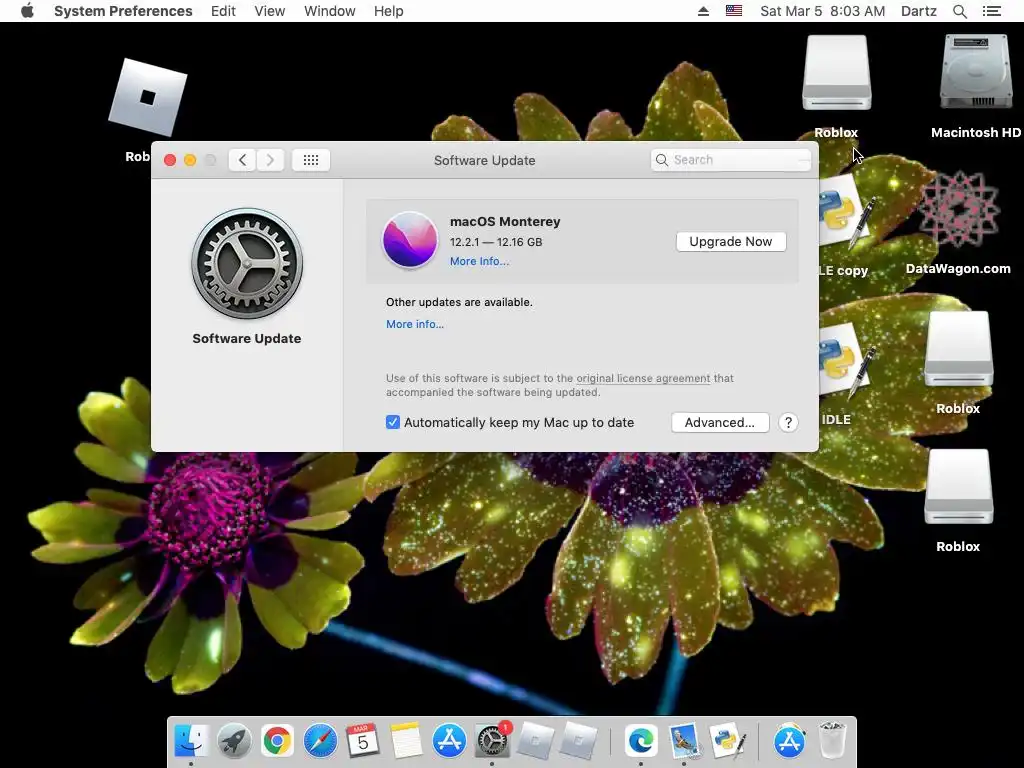The width and height of the screenshot is (1024, 768).
Task: Open Preview from the Dock
Action: 684,741
